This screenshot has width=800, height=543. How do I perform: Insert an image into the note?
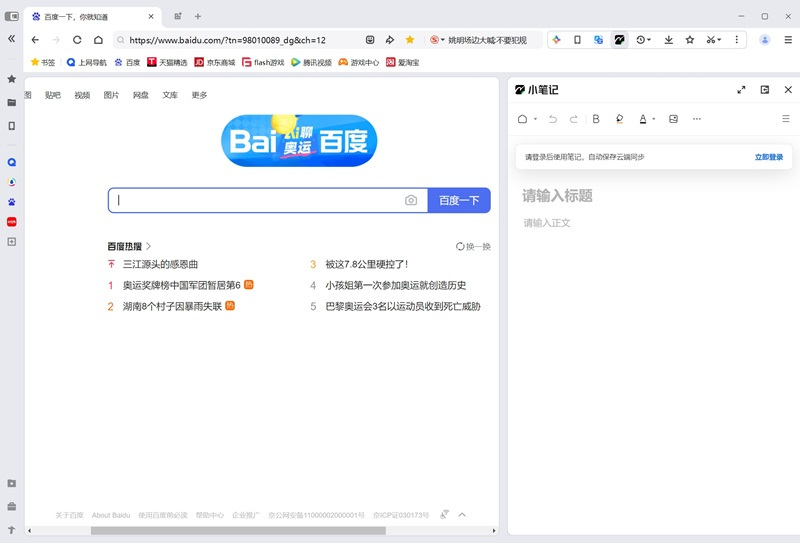673,119
